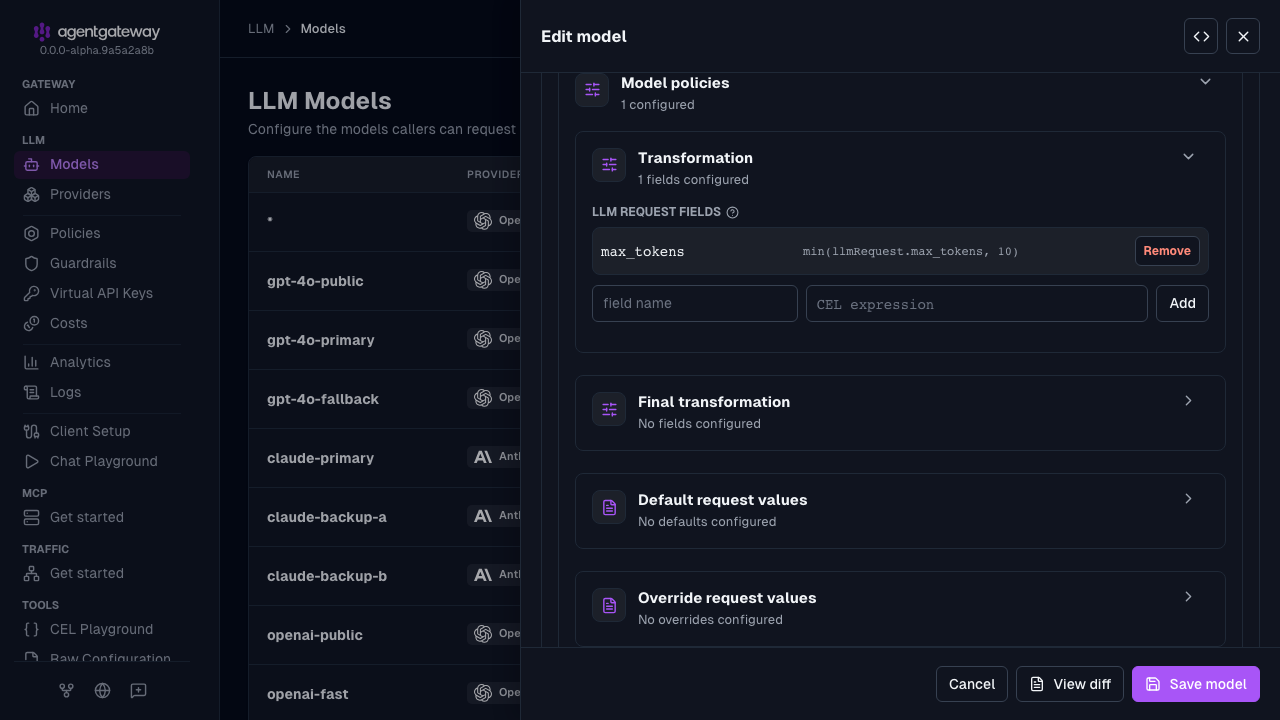Click the min(llmRequest.max_tokens, 10) expression
Screen dimensions: 1280x720
pyautogui.click(x=910, y=251)
